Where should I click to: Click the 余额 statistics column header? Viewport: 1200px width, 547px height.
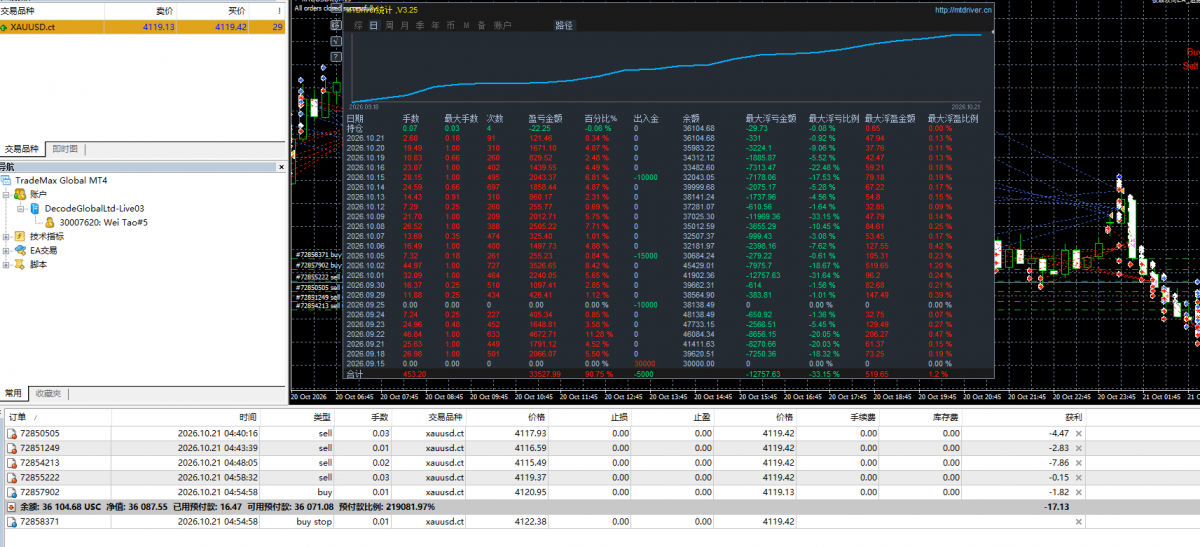click(x=692, y=118)
